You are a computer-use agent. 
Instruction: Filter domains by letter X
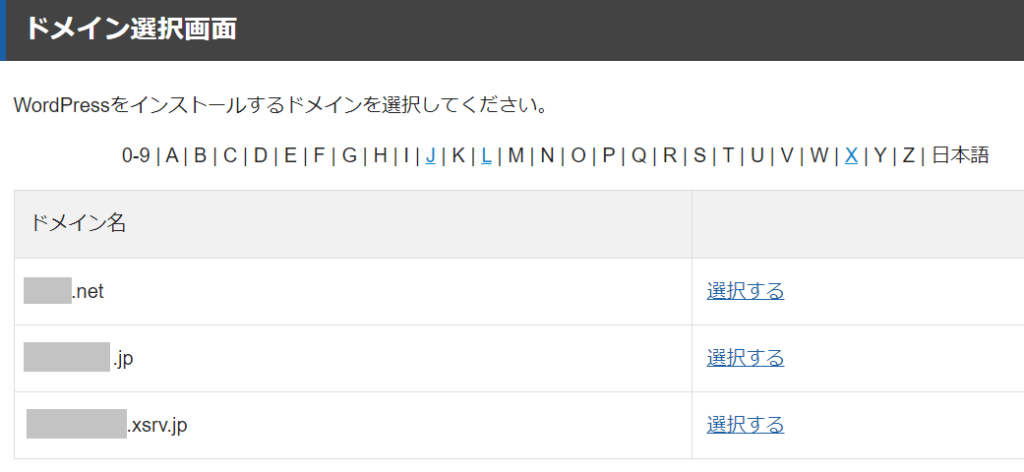851,155
